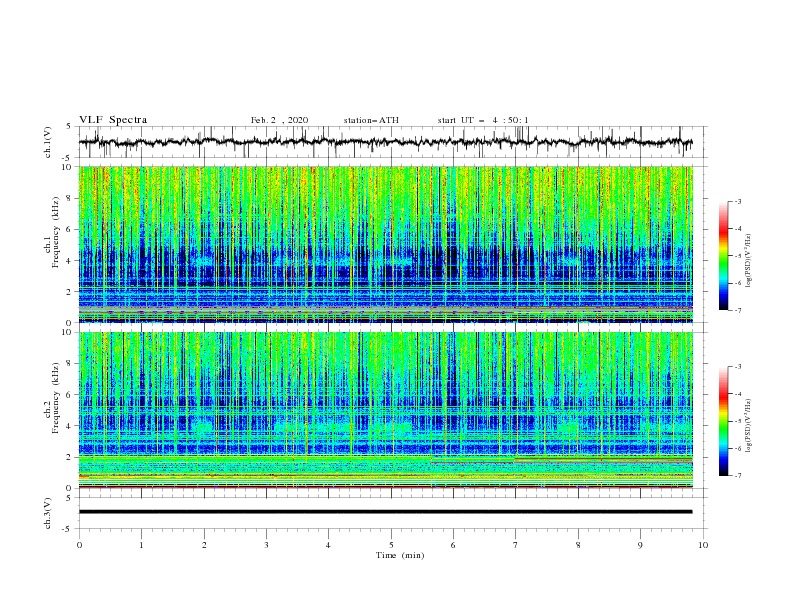Click the ch.1(V) waveform axis label
792x612 pixels.
48,142
